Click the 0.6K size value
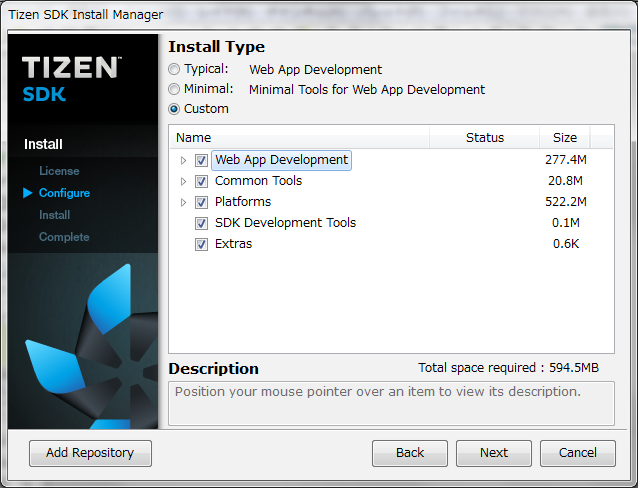Viewport: 638px width, 488px height. click(x=566, y=244)
